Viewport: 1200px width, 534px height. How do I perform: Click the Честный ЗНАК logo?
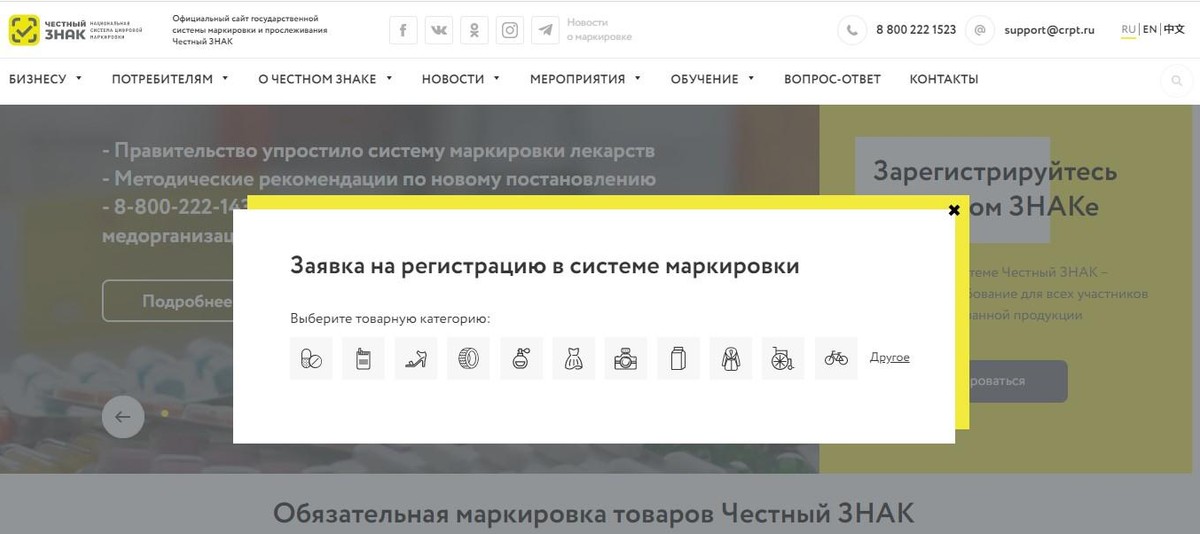75,30
